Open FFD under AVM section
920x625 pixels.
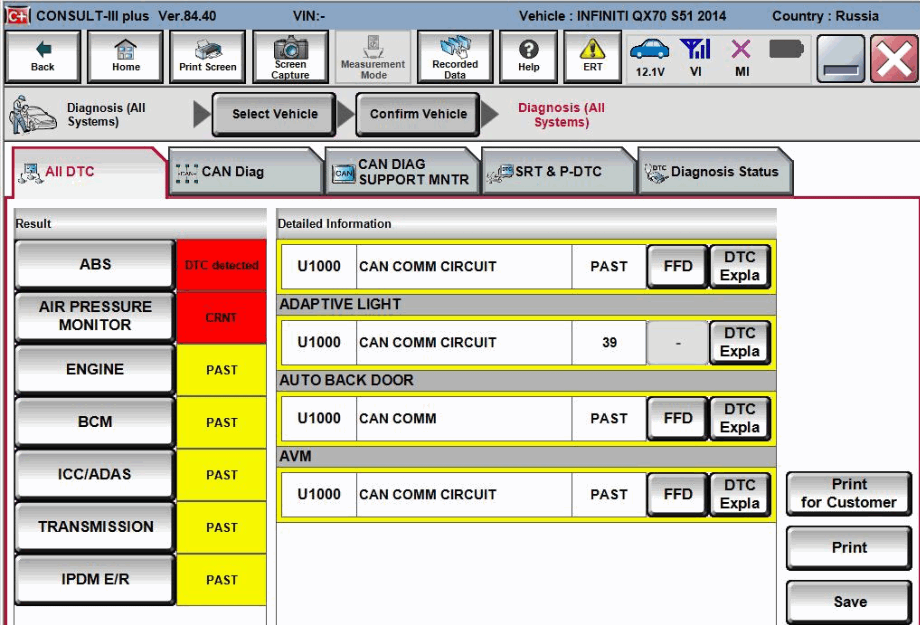click(x=678, y=495)
